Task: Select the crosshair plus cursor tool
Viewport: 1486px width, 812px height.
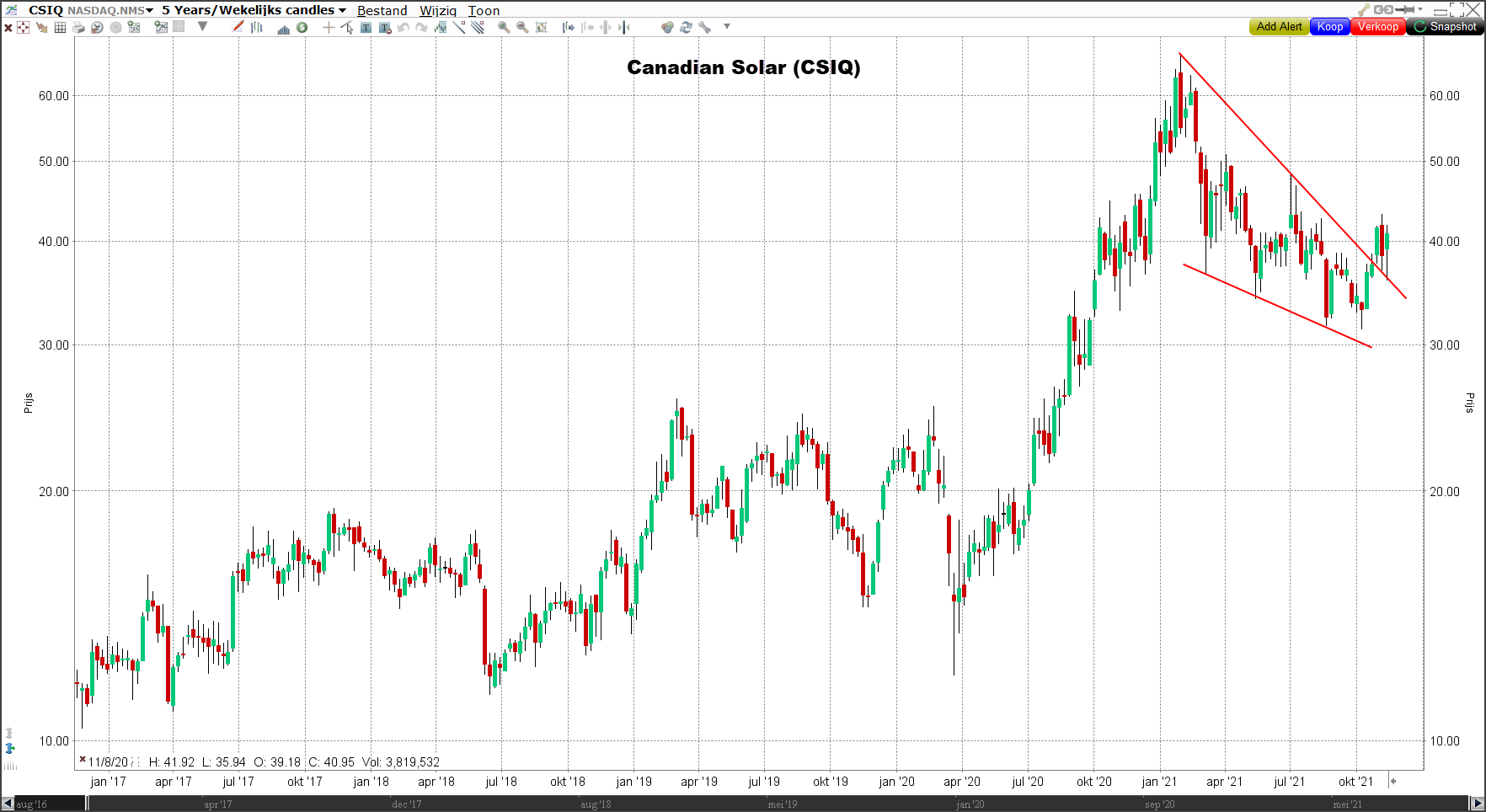Action: (x=329, y=27)
